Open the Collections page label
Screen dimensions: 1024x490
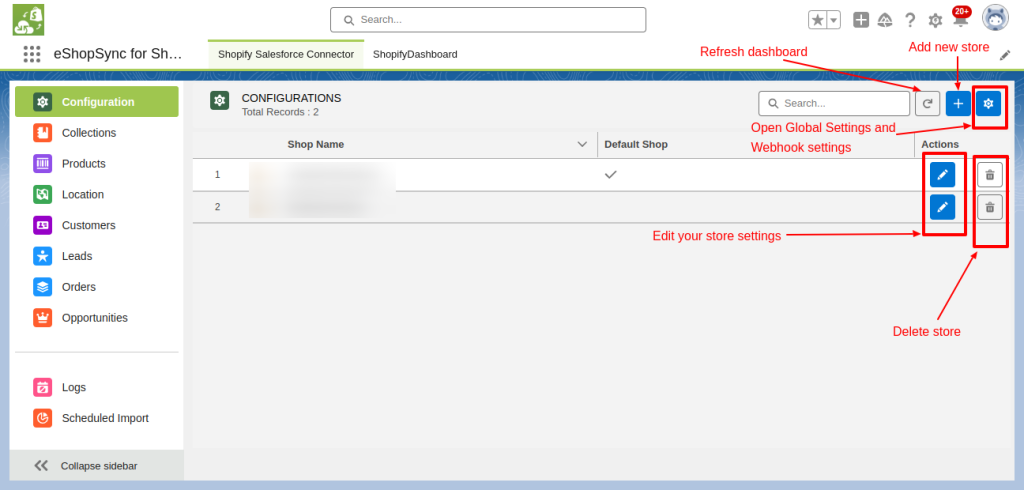[89, 133]
